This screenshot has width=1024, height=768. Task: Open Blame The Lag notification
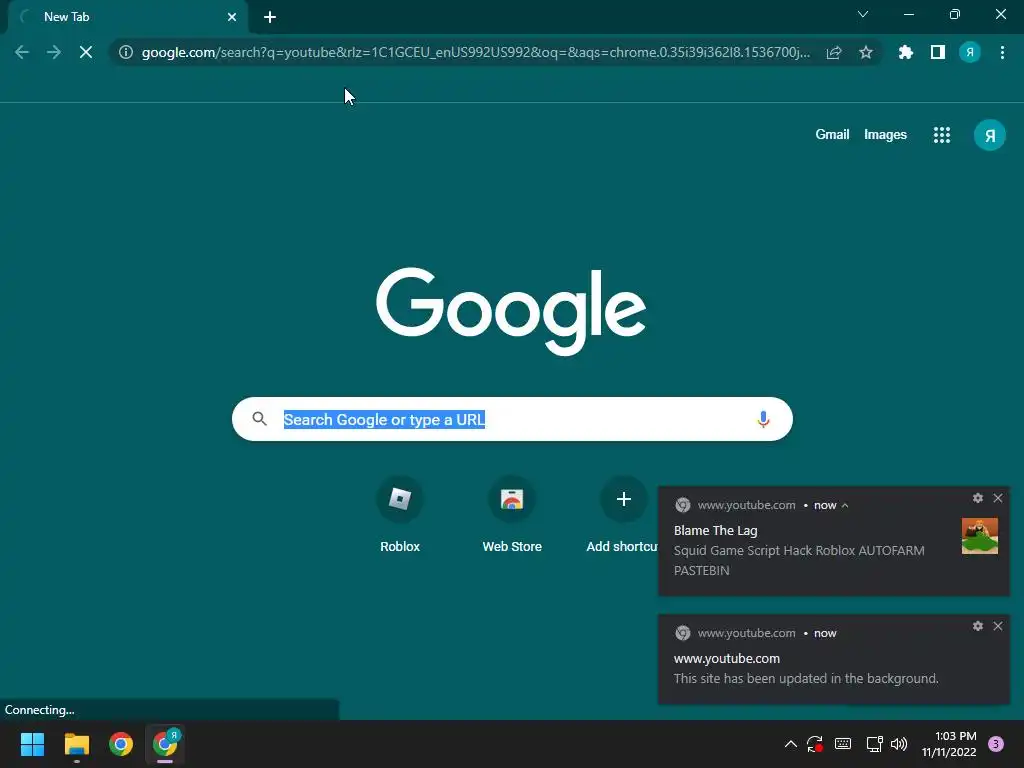tap(833, 541)
